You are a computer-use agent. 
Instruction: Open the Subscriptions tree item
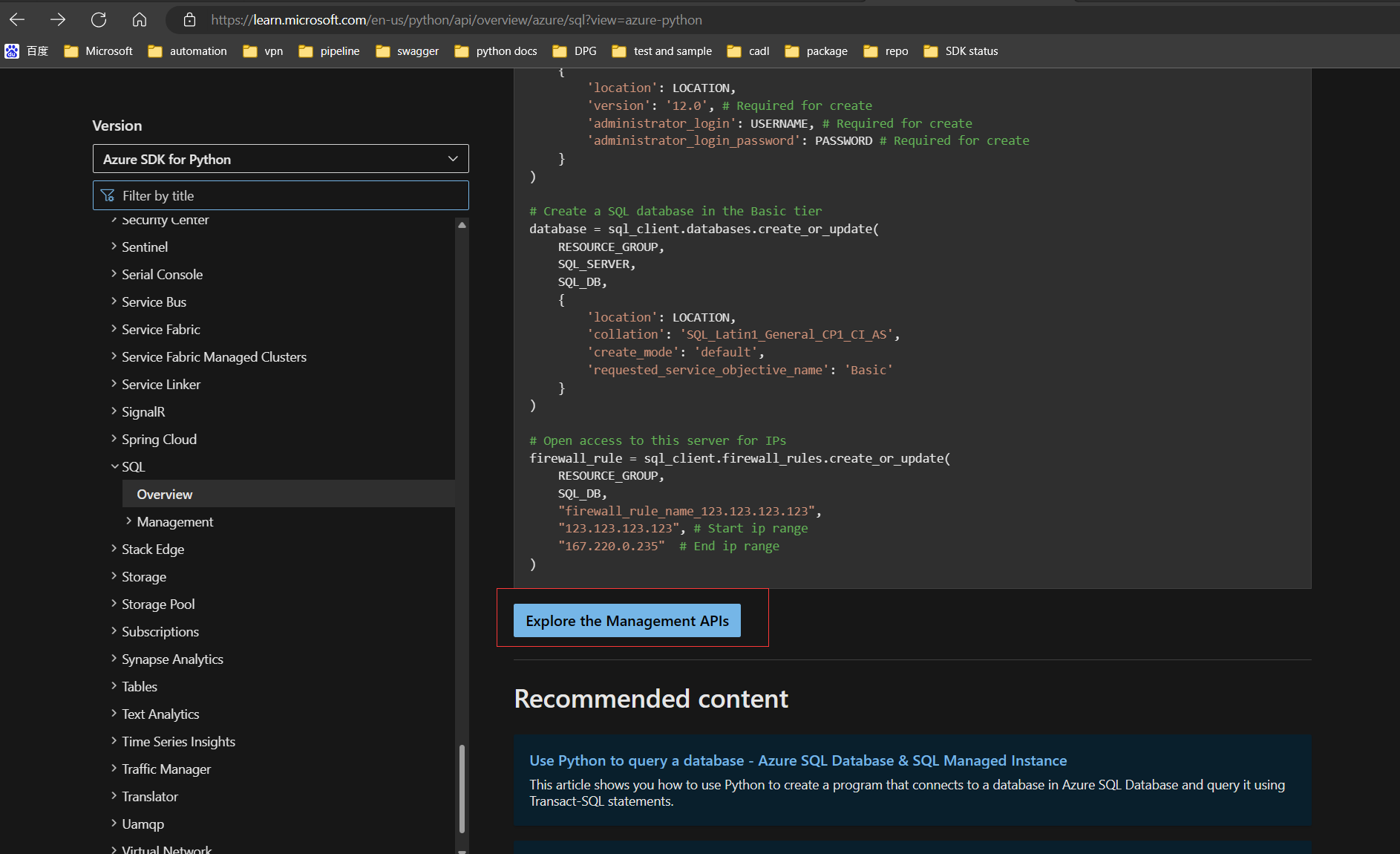(160, 632)
